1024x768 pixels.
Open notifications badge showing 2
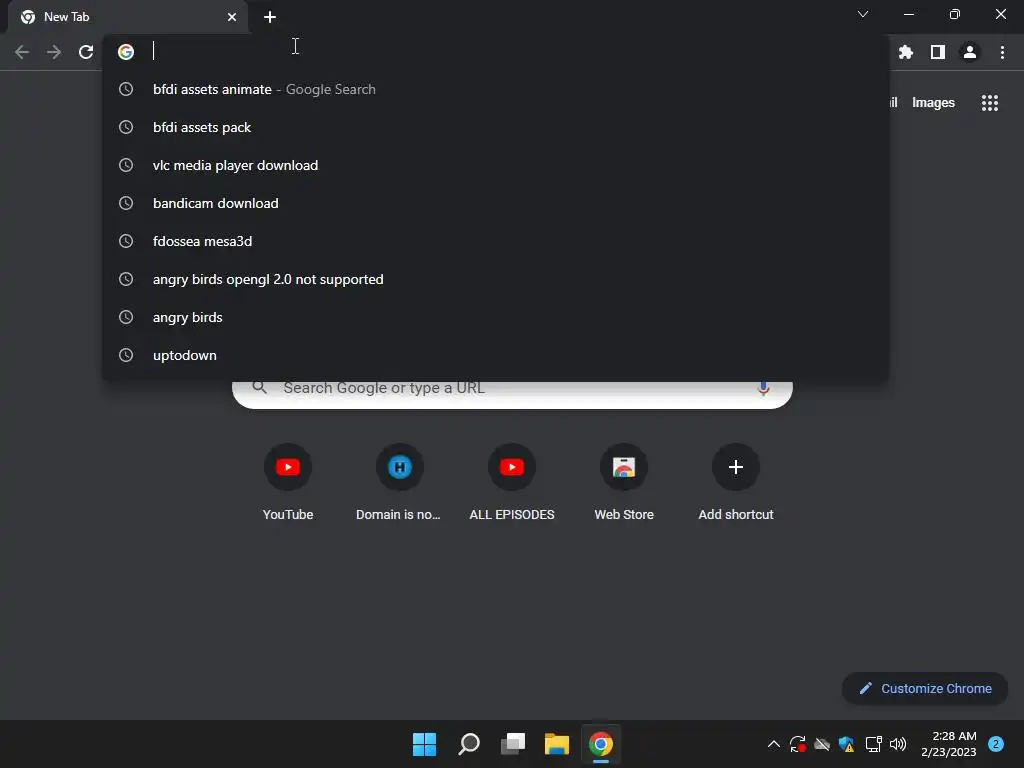point(996,744)
